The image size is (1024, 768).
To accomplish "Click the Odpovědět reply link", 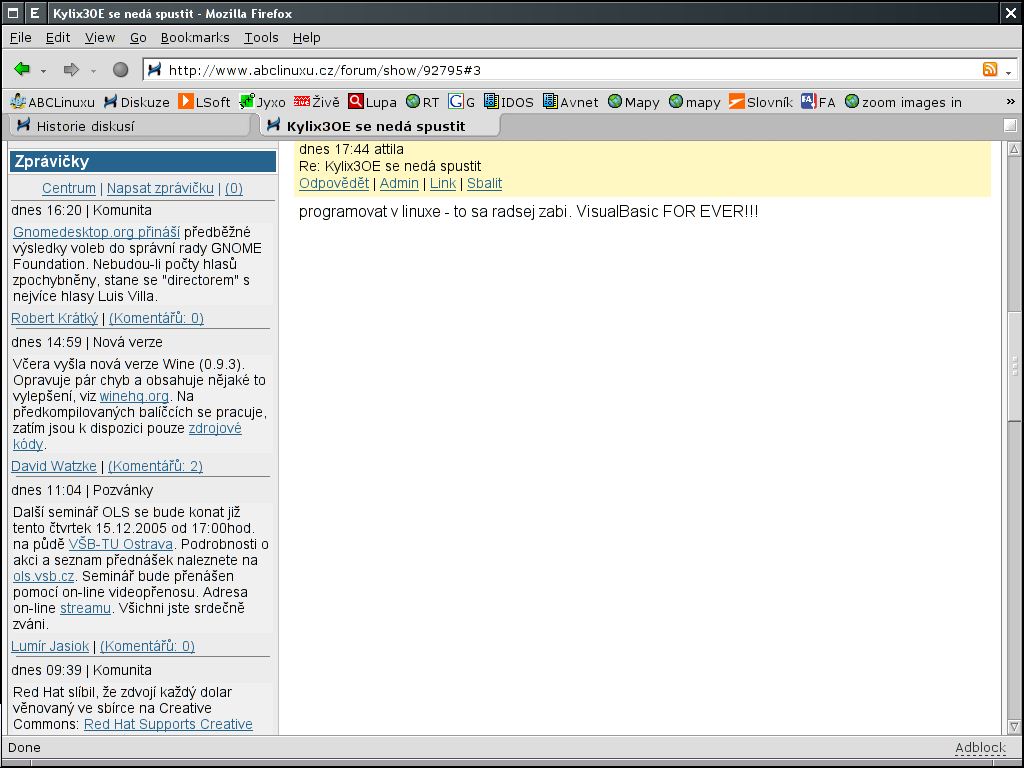I will point(334,184).
